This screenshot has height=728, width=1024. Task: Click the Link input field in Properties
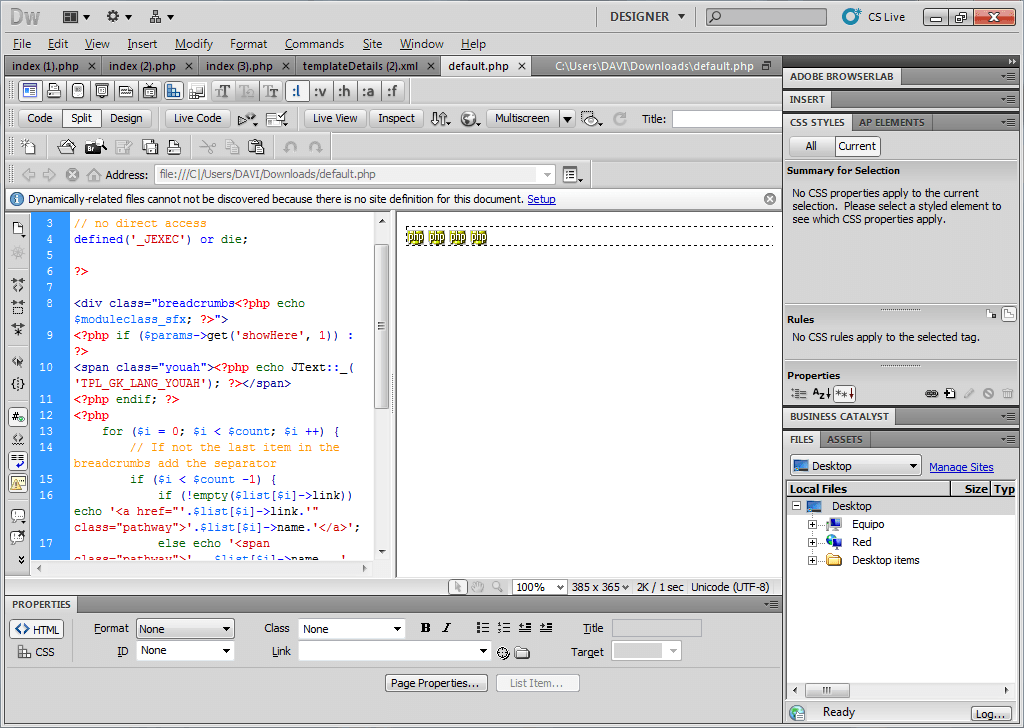(394, 651)
